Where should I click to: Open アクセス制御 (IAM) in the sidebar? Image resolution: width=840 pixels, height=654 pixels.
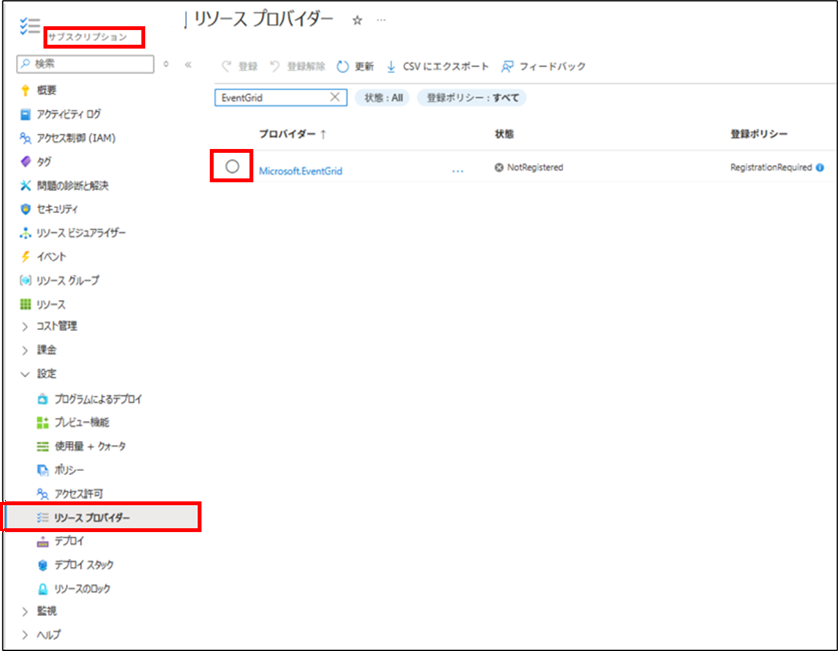coord(82,138)
